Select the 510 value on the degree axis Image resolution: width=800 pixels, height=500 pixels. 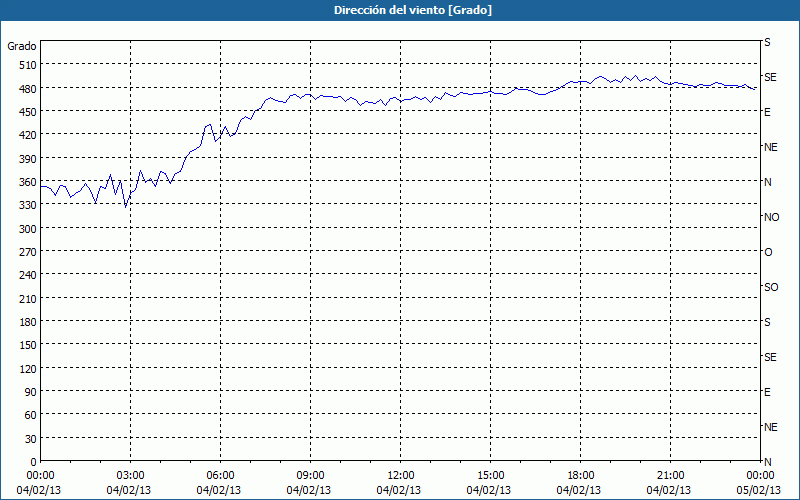pyautogui.click(x=28, y=65)
